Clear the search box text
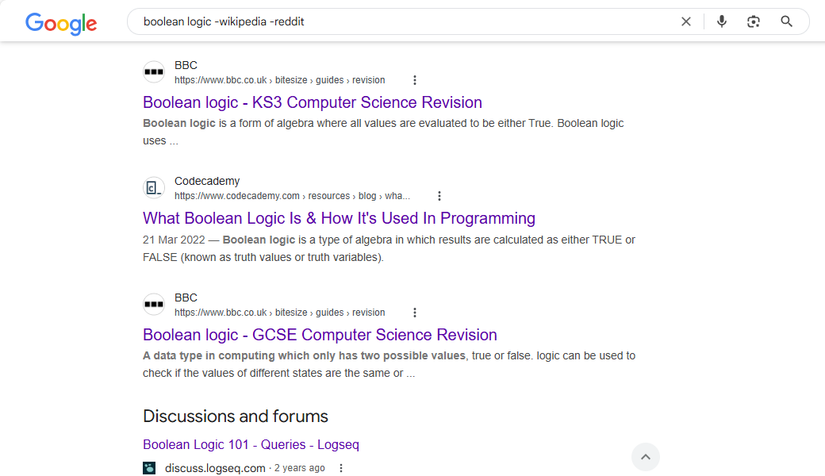This screenshot has width=825, height=476. pyautogui.click(x=686, y=21)
